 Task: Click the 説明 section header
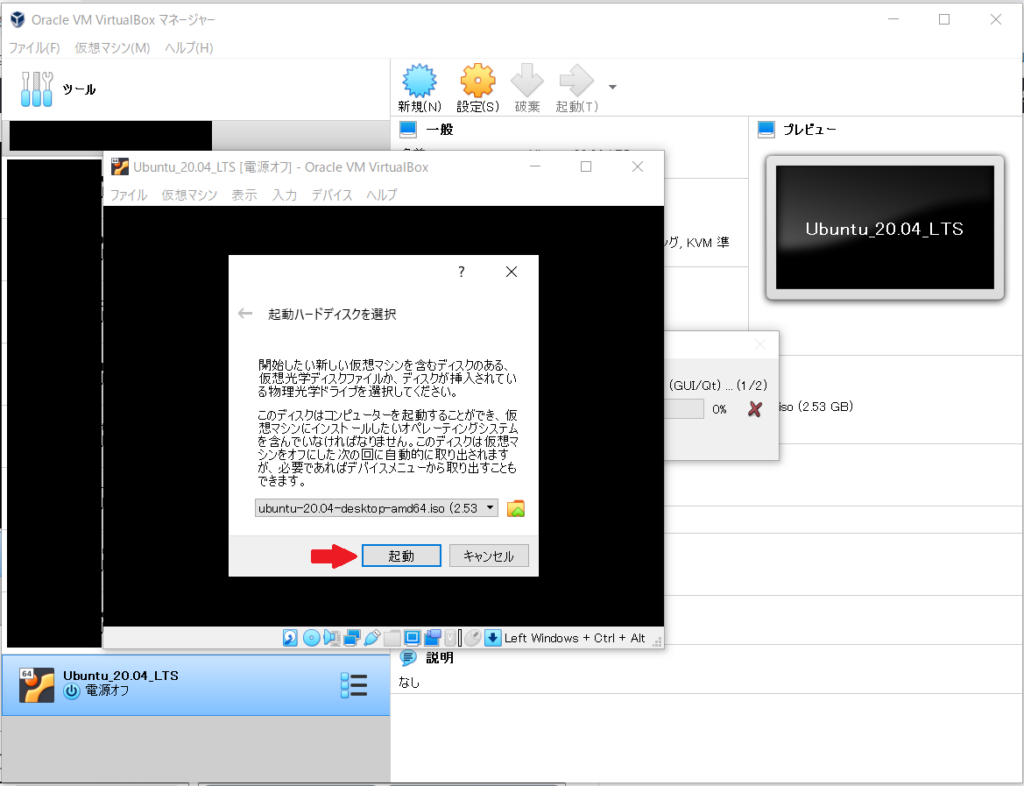440,657
